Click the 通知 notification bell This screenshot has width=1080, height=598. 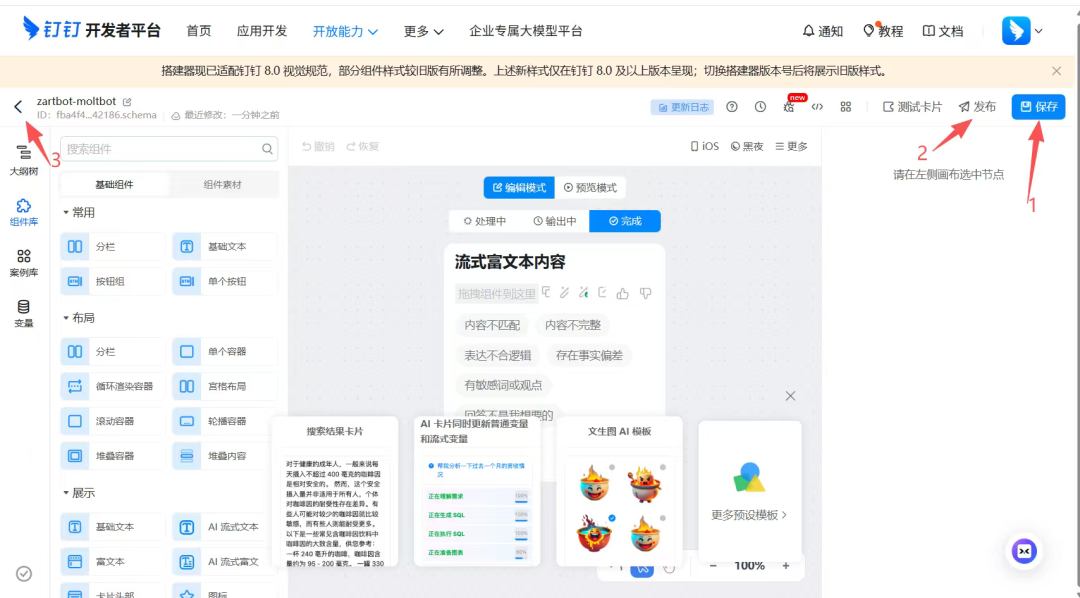822,31
